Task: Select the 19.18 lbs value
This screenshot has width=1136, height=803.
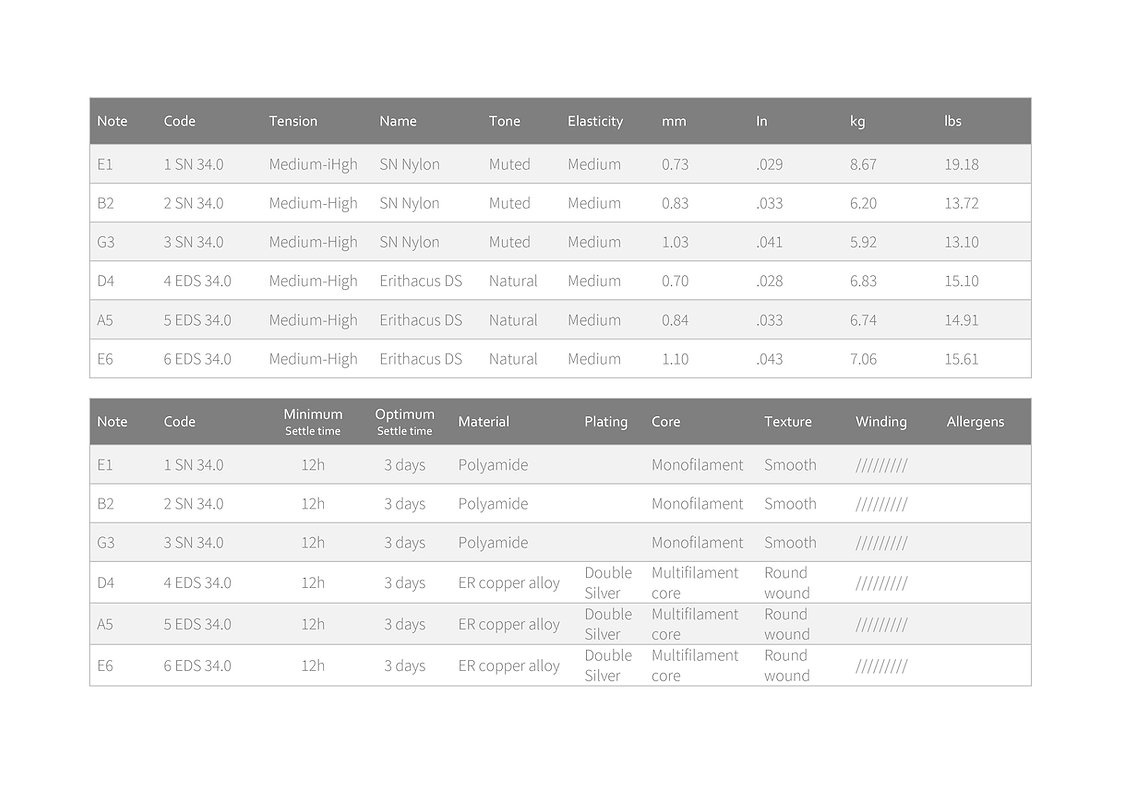Action: tap(962, 164)
